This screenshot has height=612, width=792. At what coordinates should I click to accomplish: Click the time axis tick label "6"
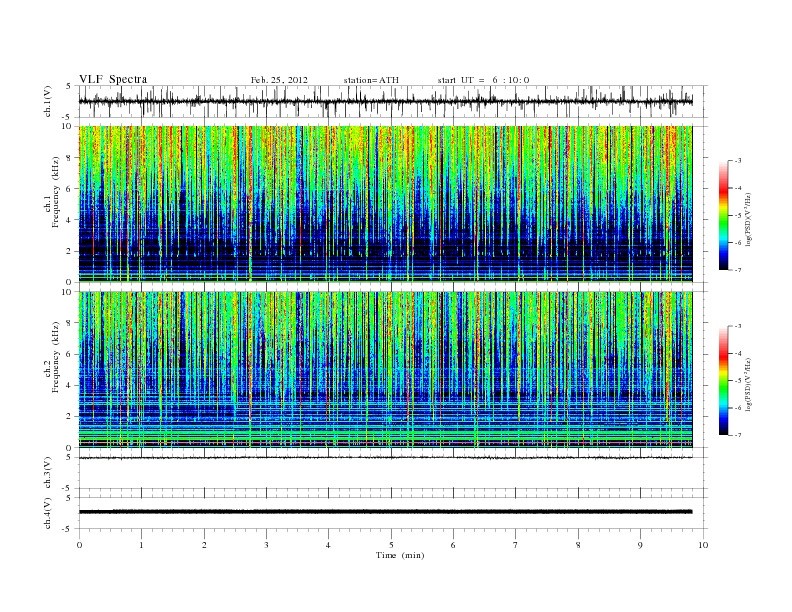pos(453,545)
